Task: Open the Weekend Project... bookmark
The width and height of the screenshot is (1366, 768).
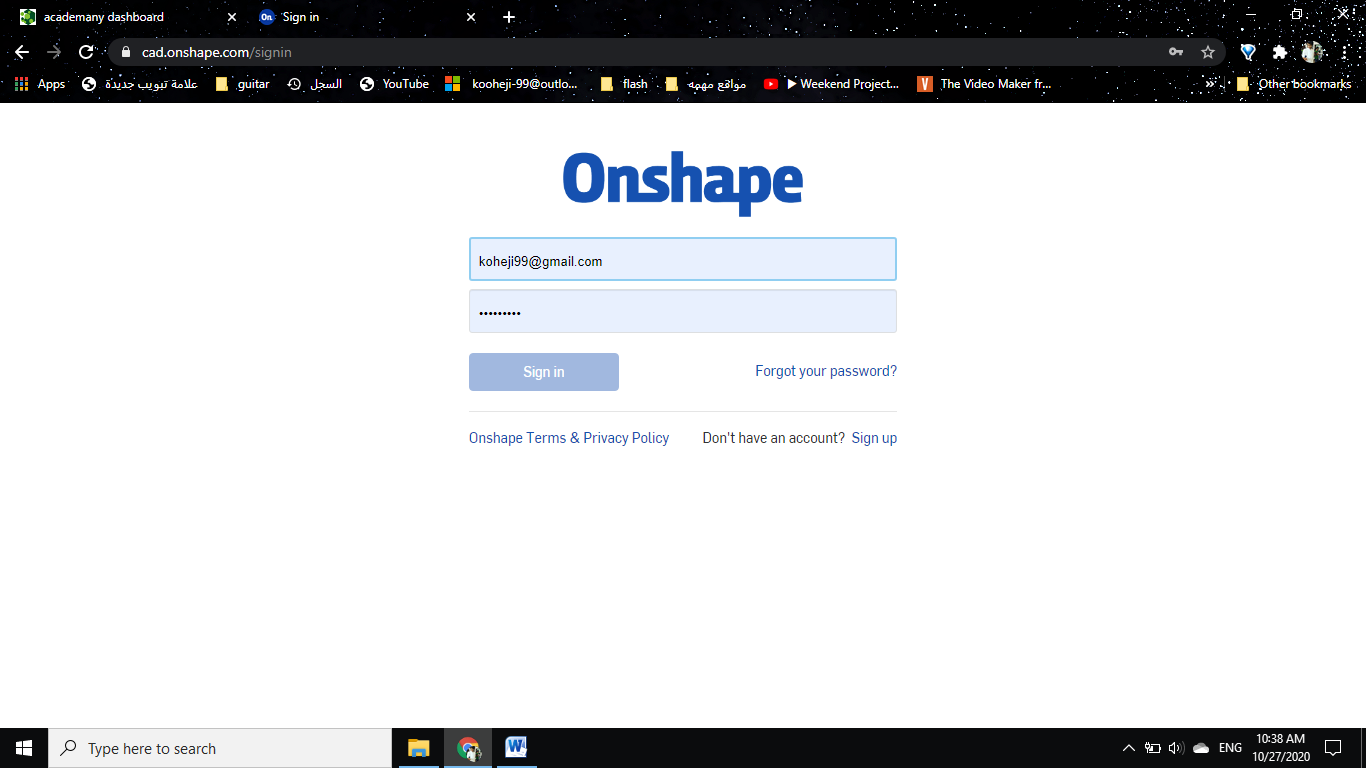Action: (831, 84)
